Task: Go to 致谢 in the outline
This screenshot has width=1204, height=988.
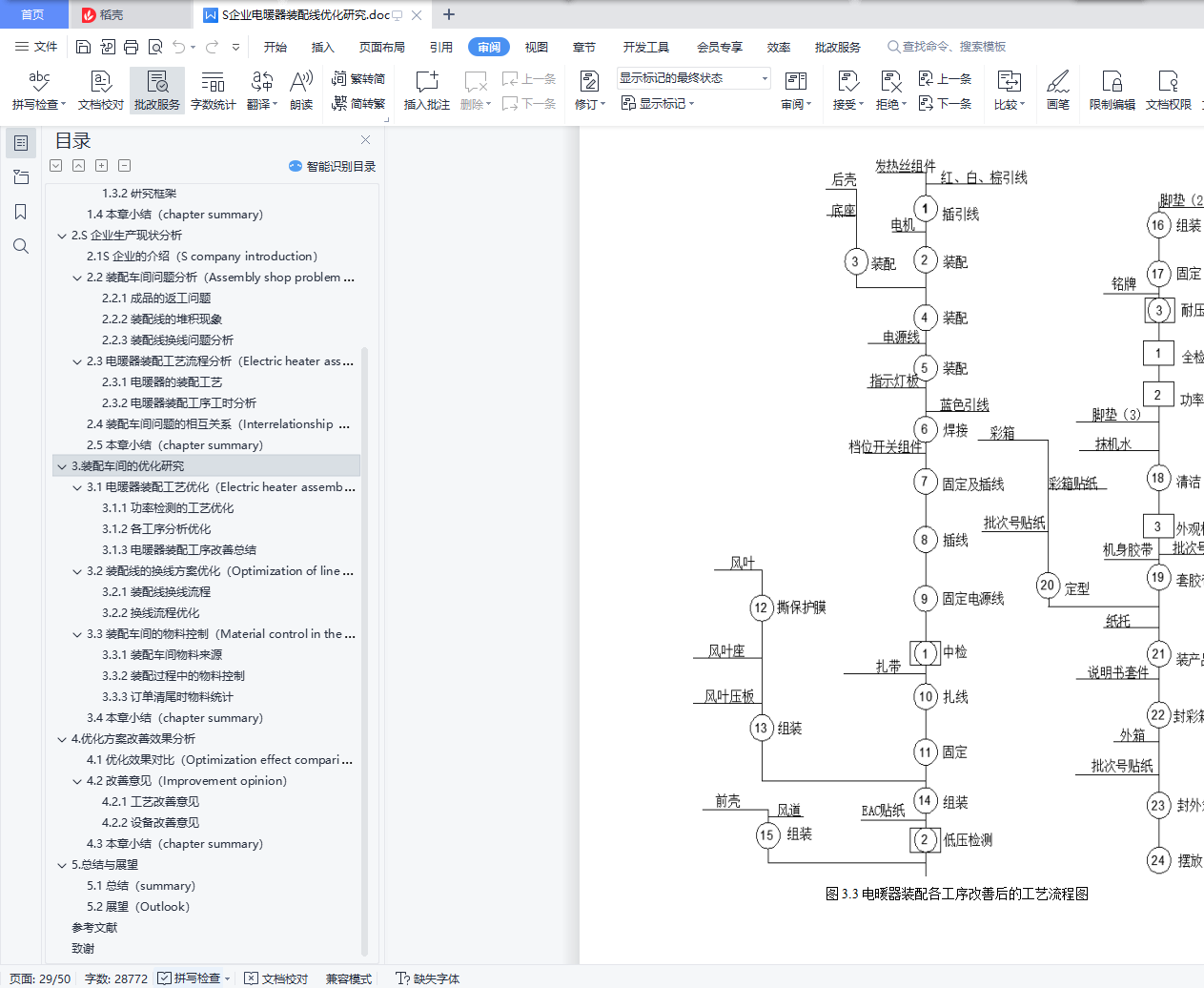Action: (x=83, y=949)
